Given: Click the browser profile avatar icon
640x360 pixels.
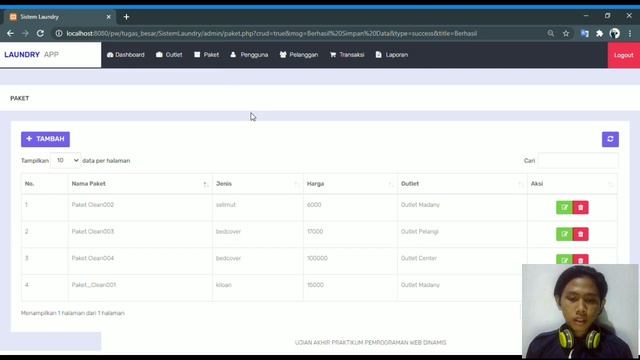Looking at the screenshot, I should (x=614, y=33).
